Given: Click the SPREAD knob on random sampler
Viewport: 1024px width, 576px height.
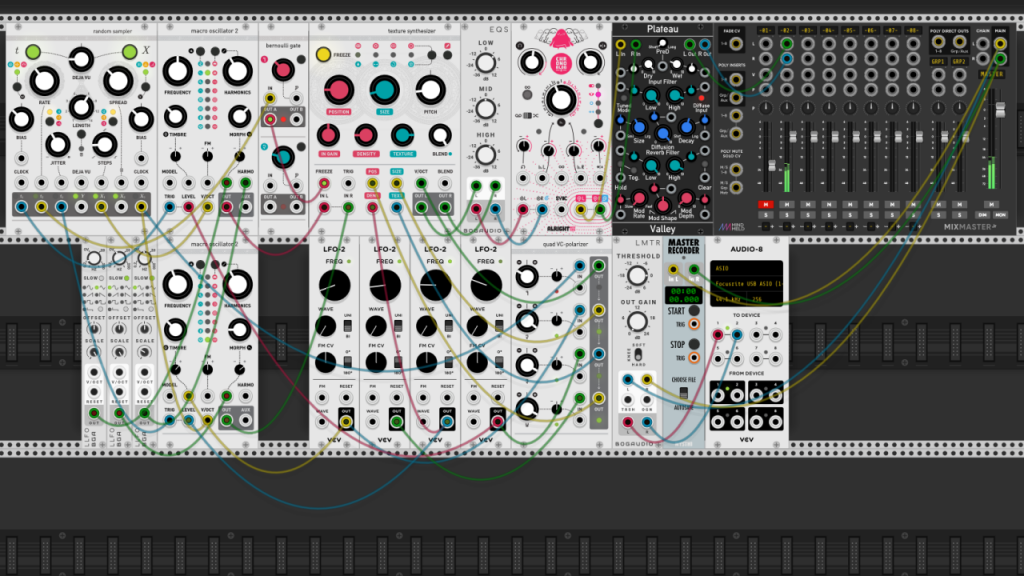Looking at the screenshot, I should point(118,82).
